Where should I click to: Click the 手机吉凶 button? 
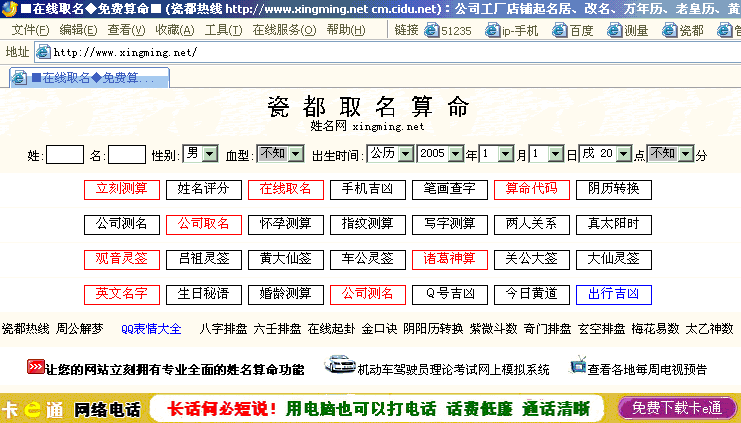click(368, 190)
